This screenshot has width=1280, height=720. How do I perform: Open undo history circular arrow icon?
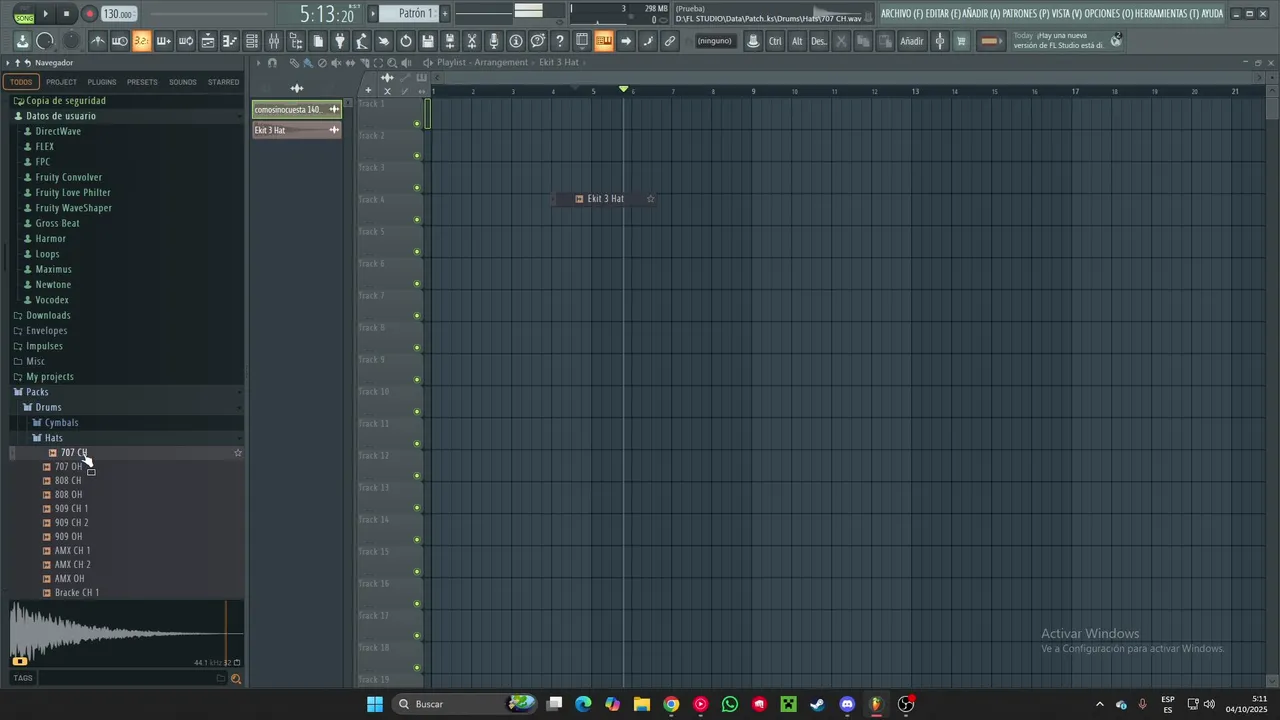[x=406, y=41]
